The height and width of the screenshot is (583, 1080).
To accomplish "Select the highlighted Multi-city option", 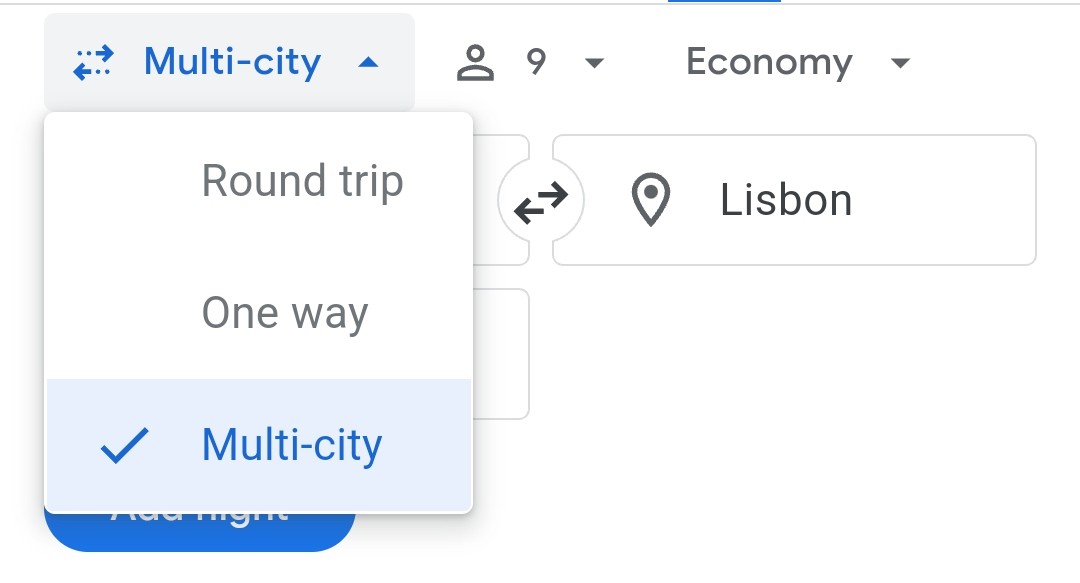I will (259, 444).
